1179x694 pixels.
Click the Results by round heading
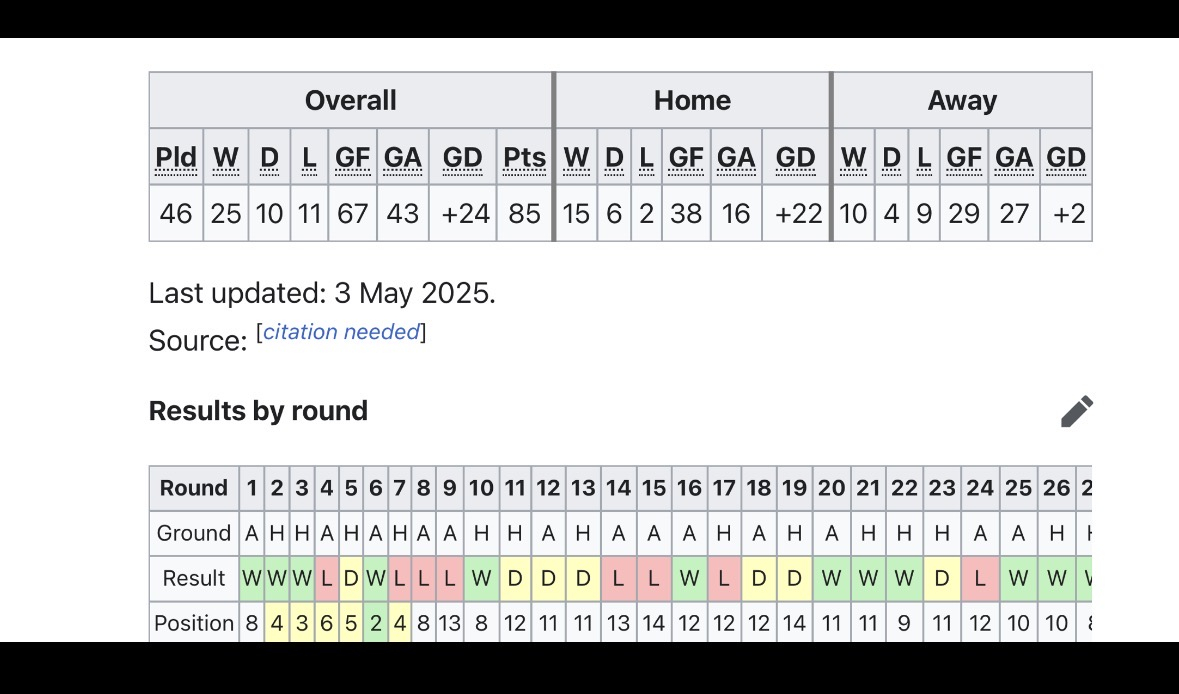point(258,411)
